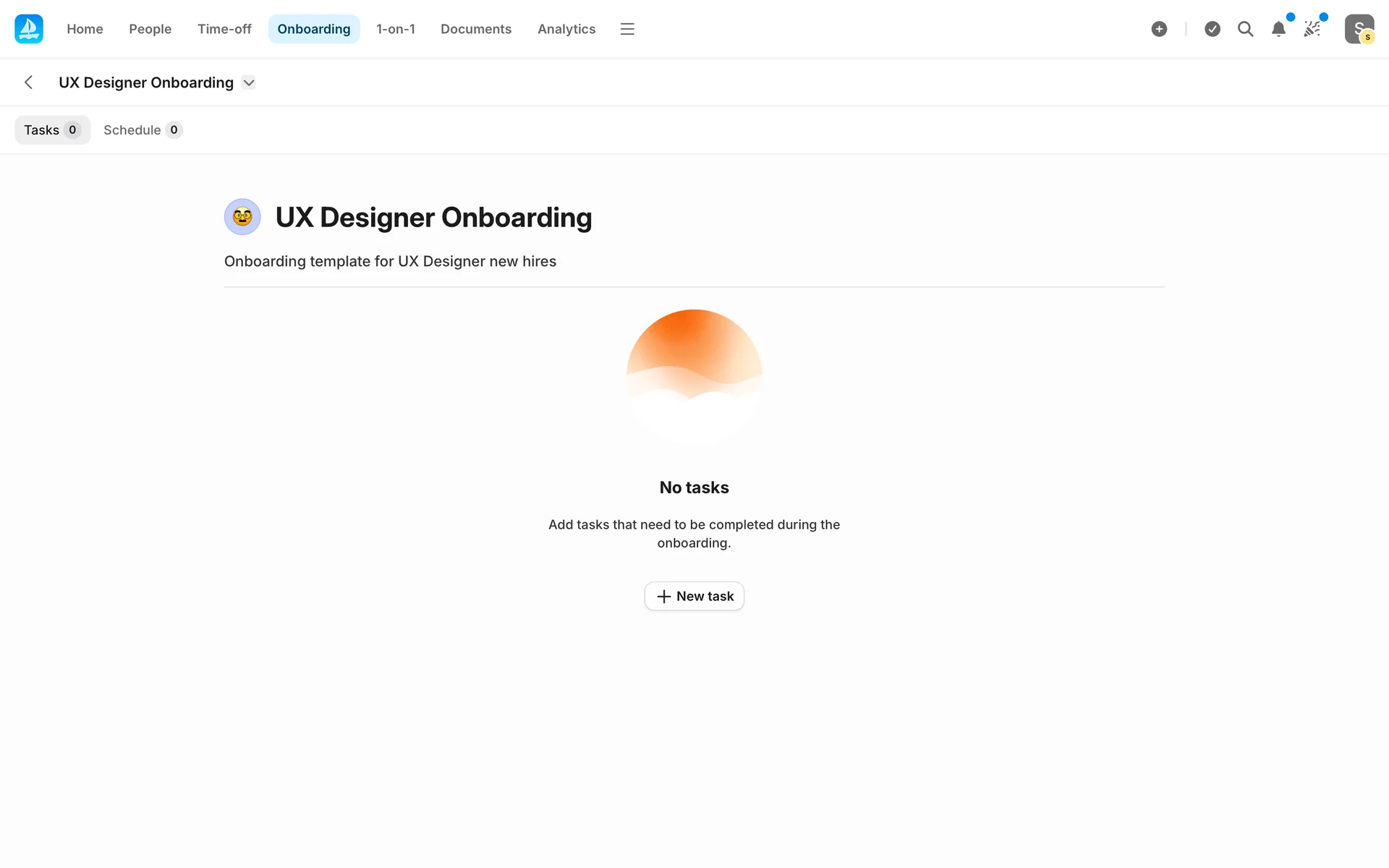Go back with the left arrow
The width and height of the screenshot is (1389, 868).
pos(29,82)
